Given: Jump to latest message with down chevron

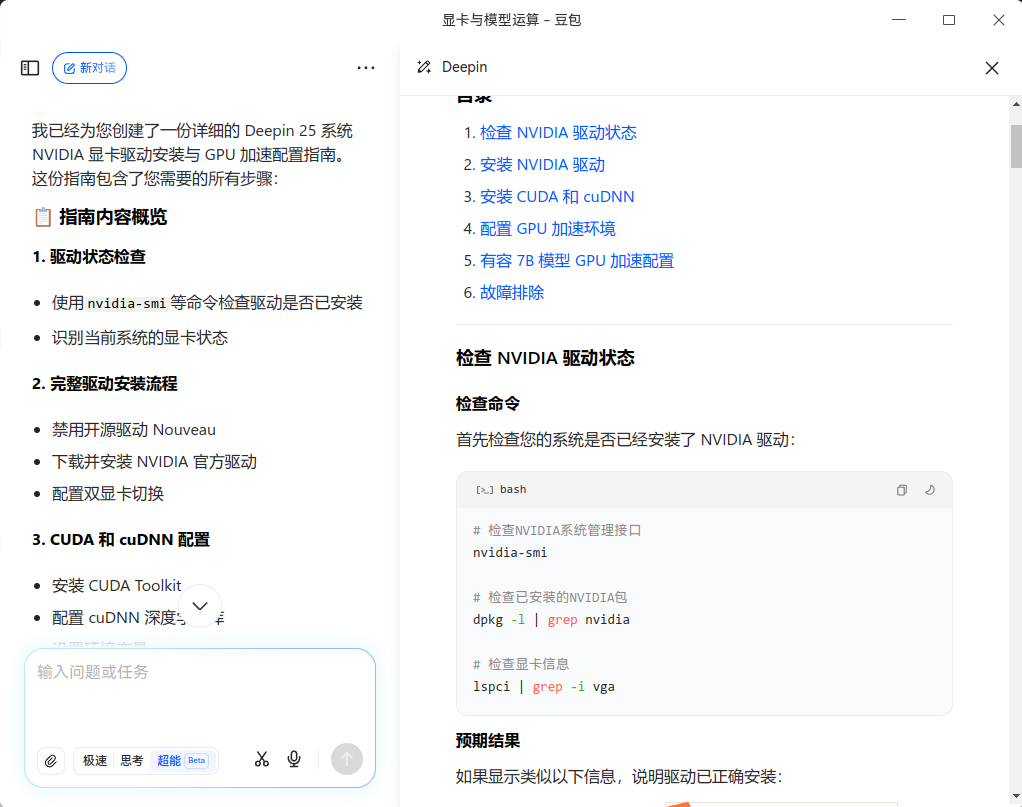Looking at the screenshot, I should [200, 606].
